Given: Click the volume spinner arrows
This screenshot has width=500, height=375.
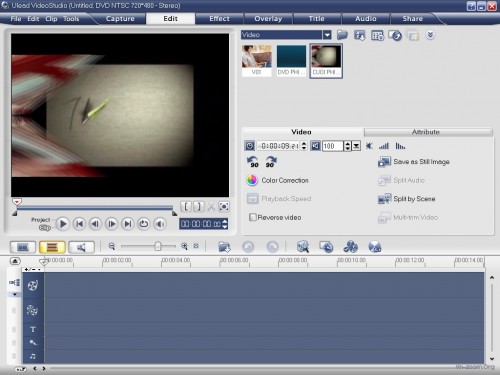Looking at the screenshot, I should [x=347, y=146].
